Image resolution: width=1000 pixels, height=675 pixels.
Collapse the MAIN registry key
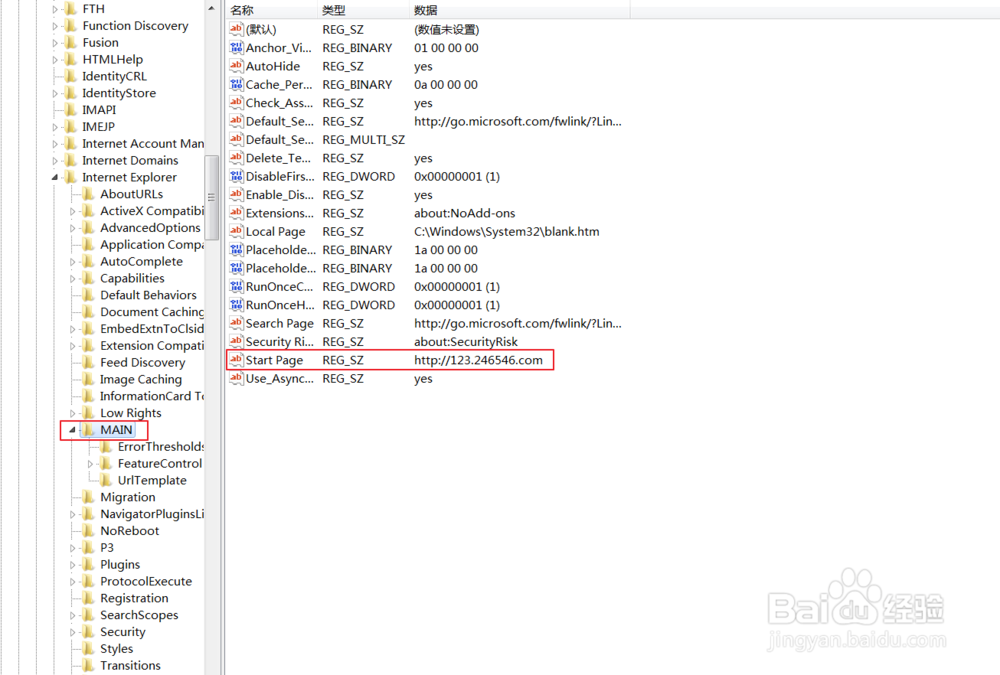tap(72, 430)
